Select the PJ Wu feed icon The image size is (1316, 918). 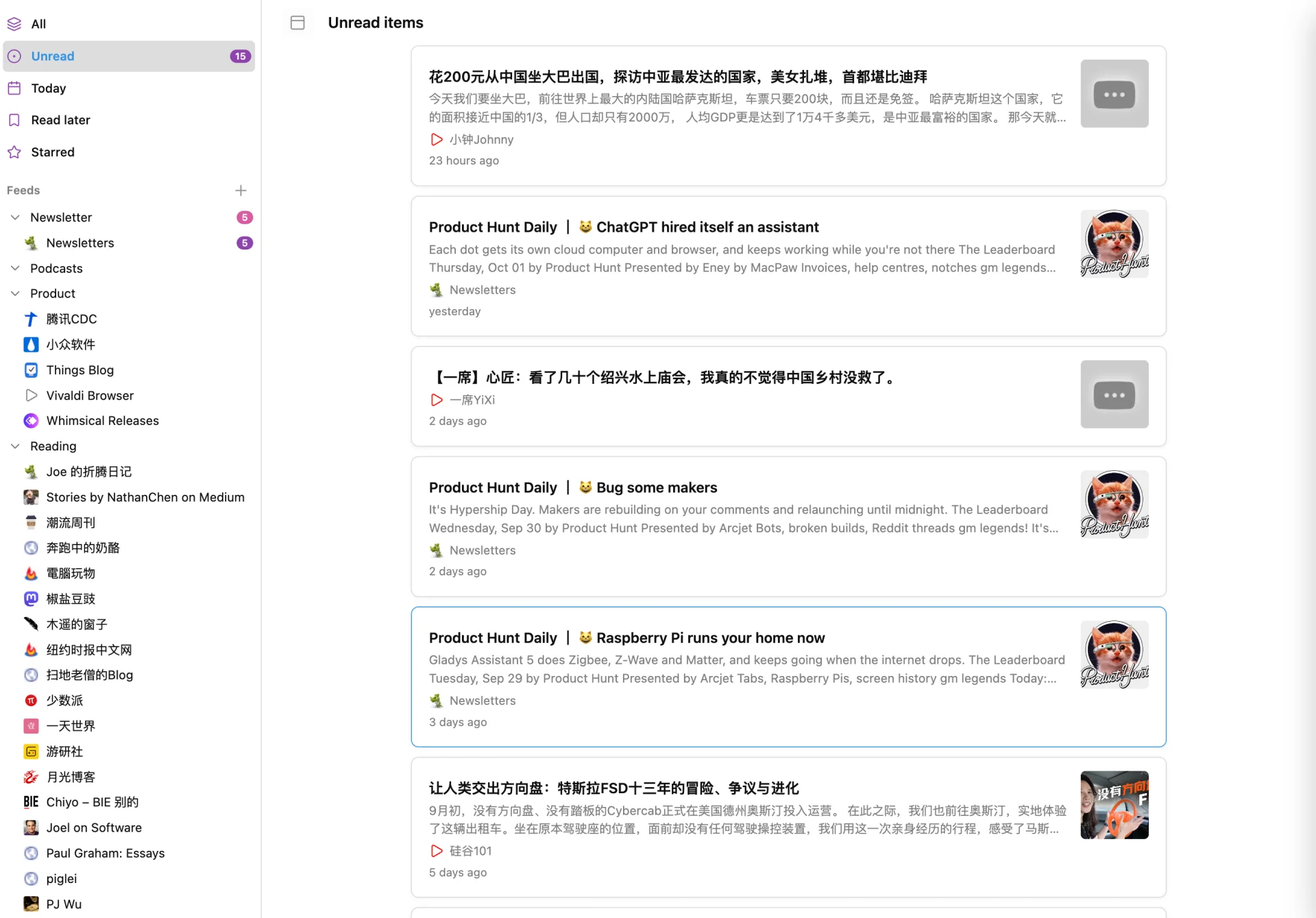coord(31,904)
